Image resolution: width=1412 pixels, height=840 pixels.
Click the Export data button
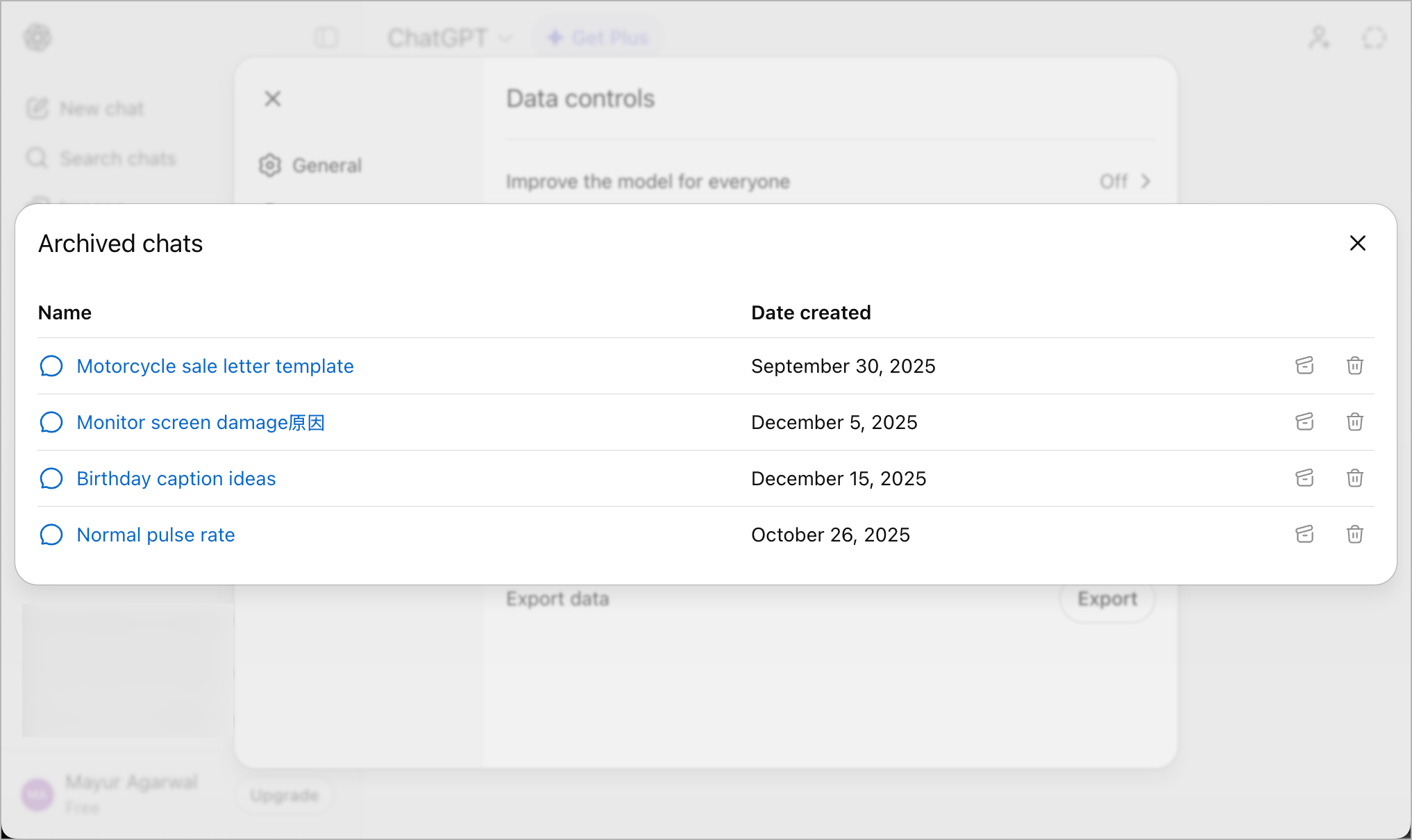pyautogui.click(x=1107, y=598)
